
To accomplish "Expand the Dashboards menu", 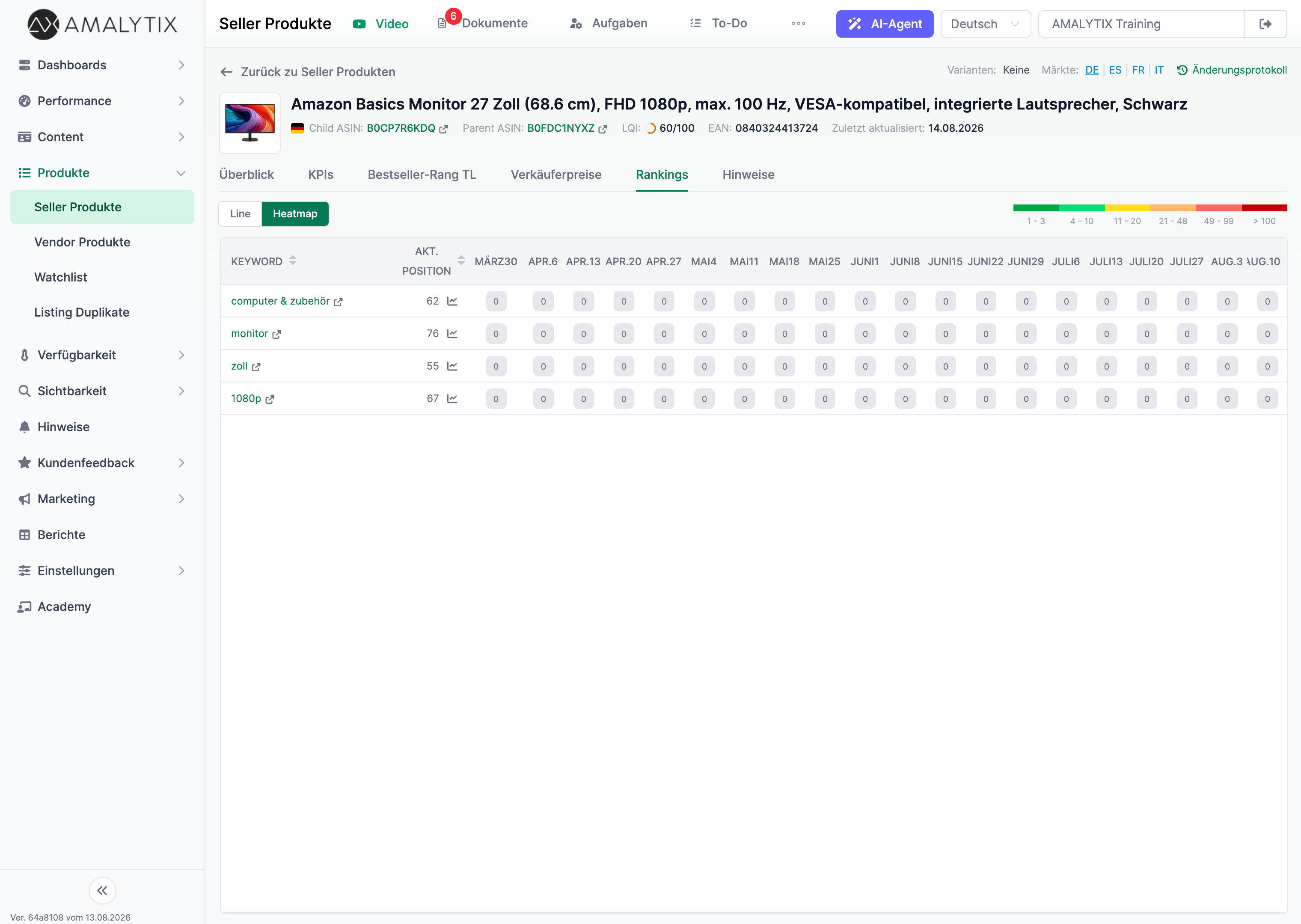I will (x=102, y=65).
